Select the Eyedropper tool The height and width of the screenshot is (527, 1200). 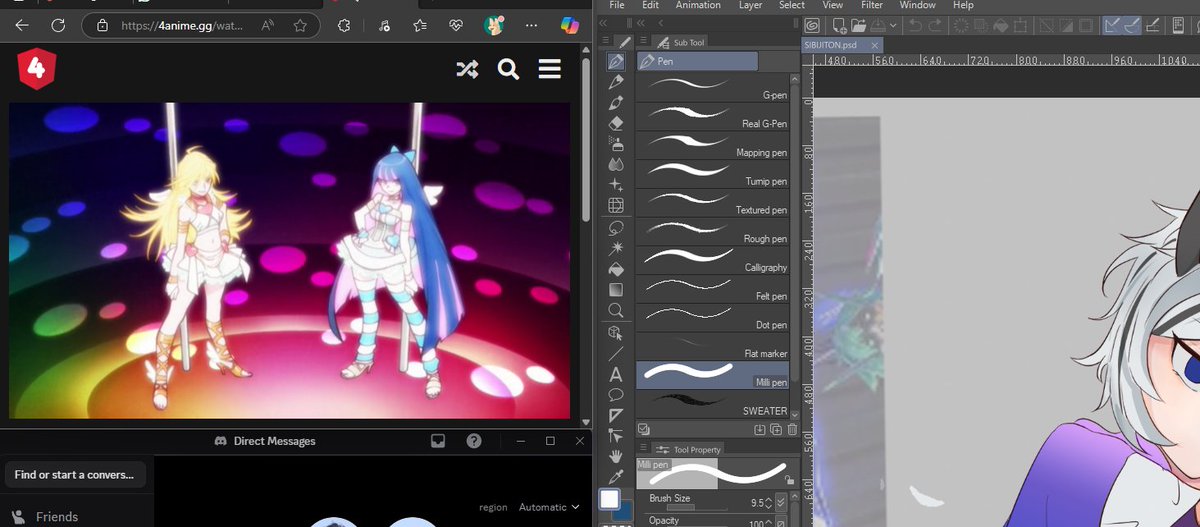point(616,477)
